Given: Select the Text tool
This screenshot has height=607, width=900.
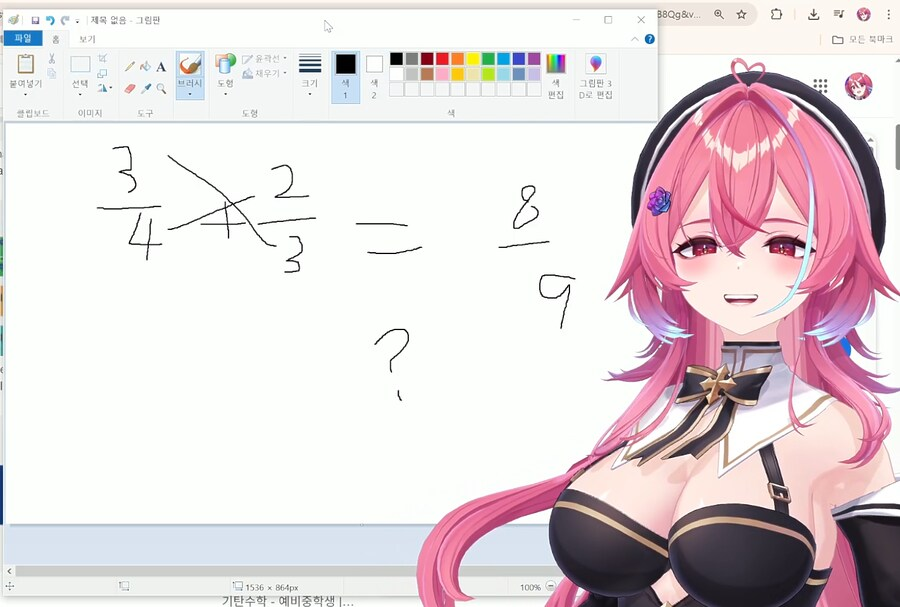Looking at the screenshot, I should pyautogui.click(x=161, y=67).
